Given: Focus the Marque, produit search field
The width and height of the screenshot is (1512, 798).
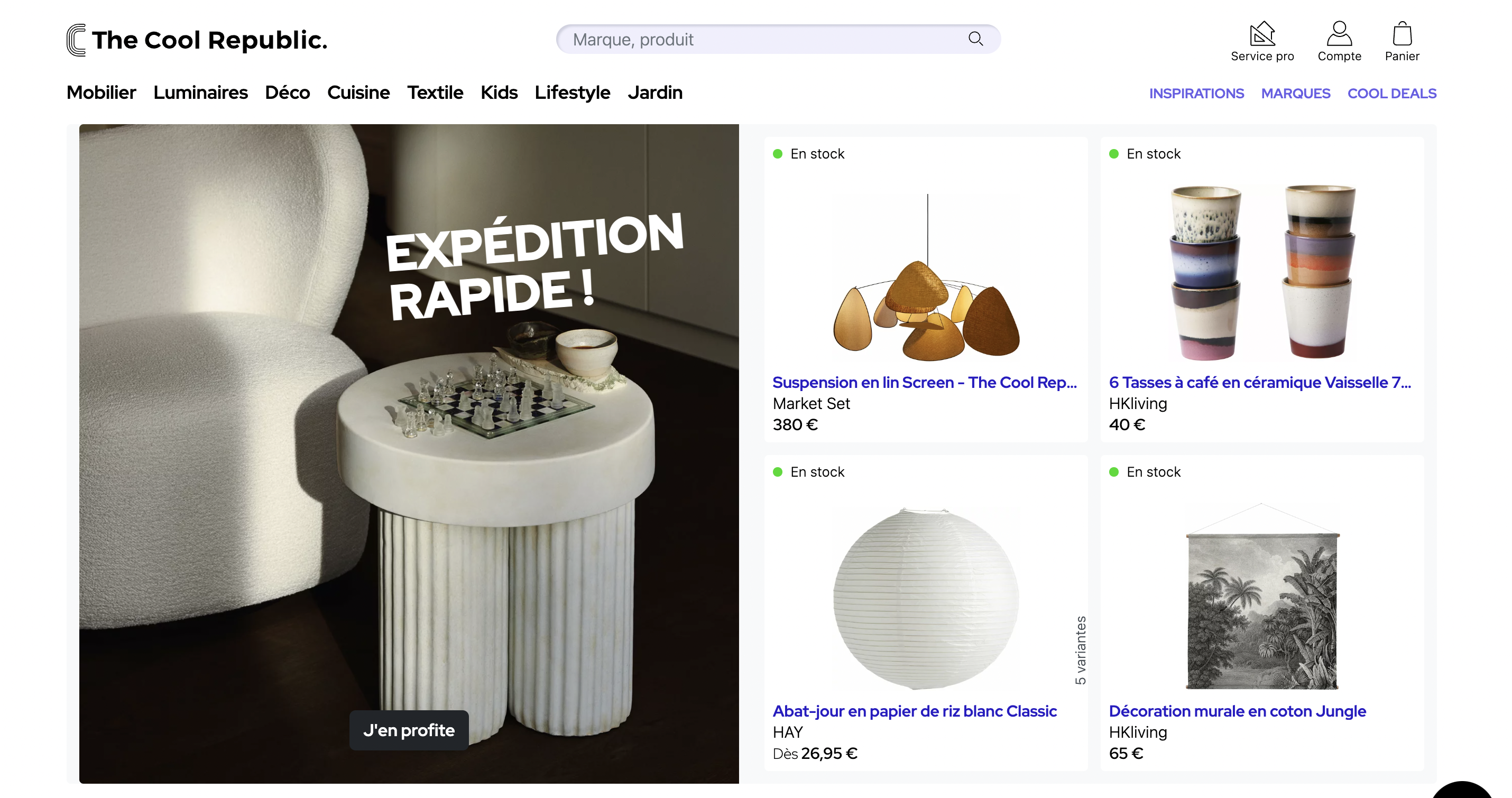Looking at the screenshot, I should 778,39.
